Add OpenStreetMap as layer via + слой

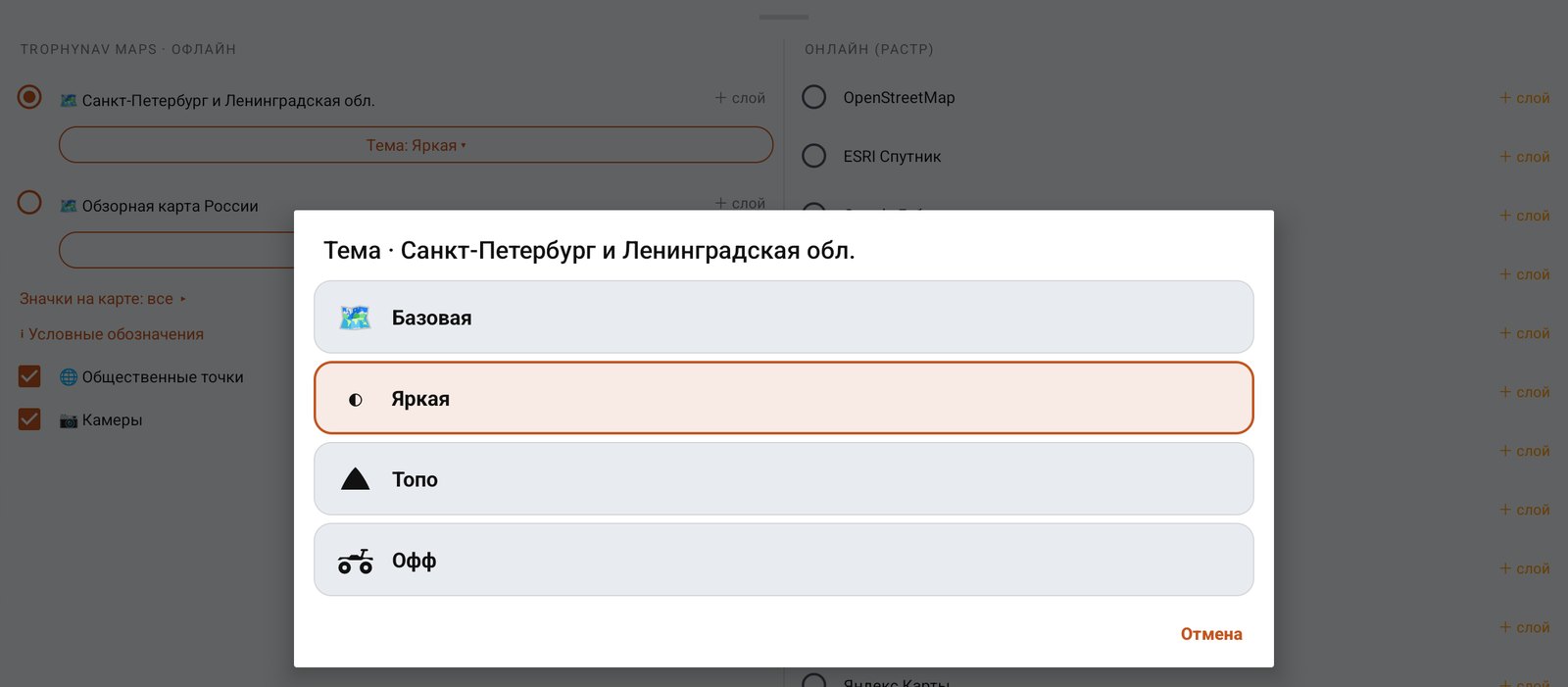(1525, 98)
